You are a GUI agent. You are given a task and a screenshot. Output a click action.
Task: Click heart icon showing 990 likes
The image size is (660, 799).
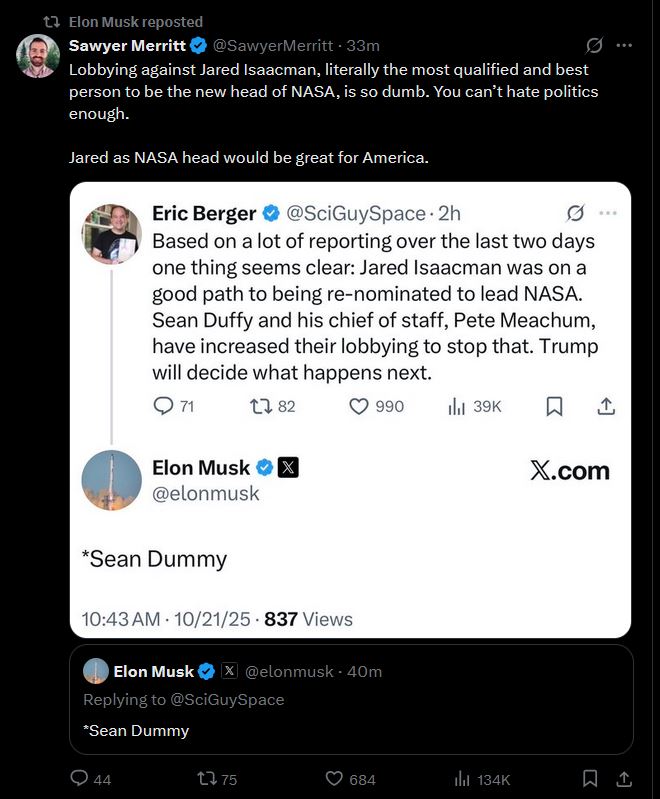359,406
